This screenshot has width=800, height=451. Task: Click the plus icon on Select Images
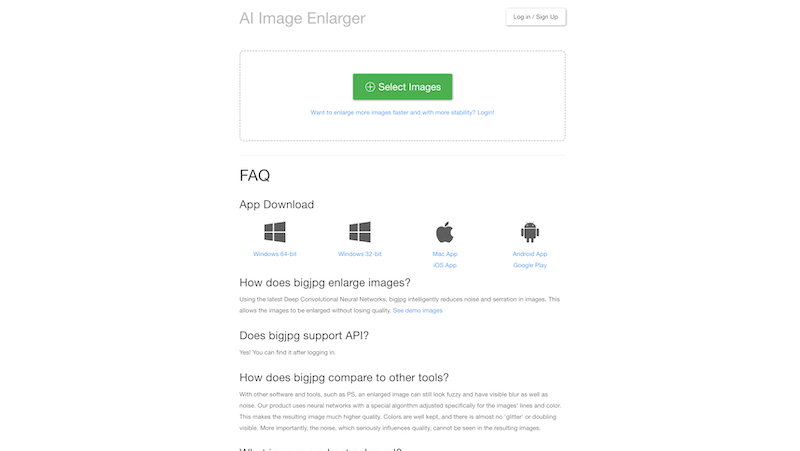(370, 87)
